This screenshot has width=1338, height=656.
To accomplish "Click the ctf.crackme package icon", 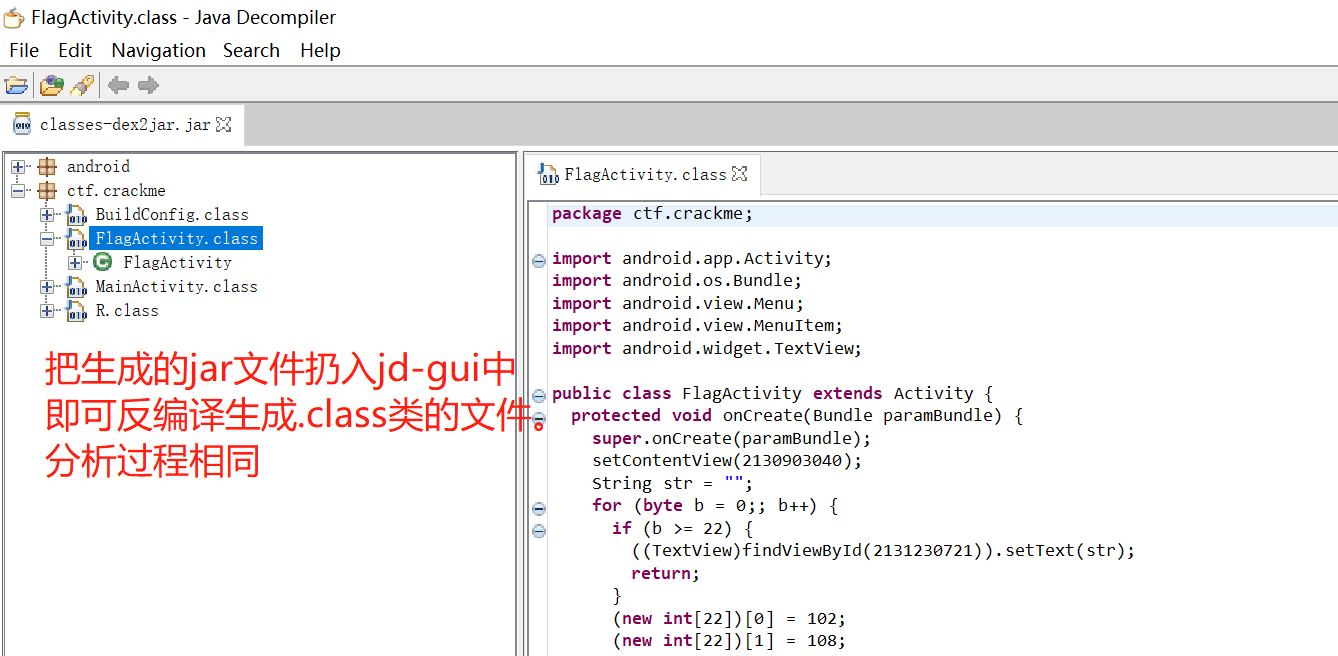I will 47,191.
